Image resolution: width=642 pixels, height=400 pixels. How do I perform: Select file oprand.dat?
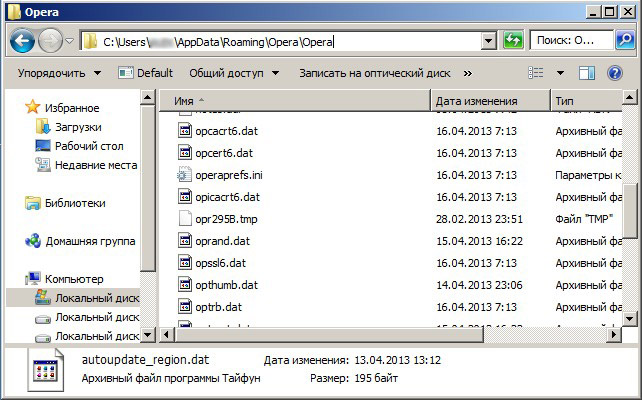tap(222, 241)
